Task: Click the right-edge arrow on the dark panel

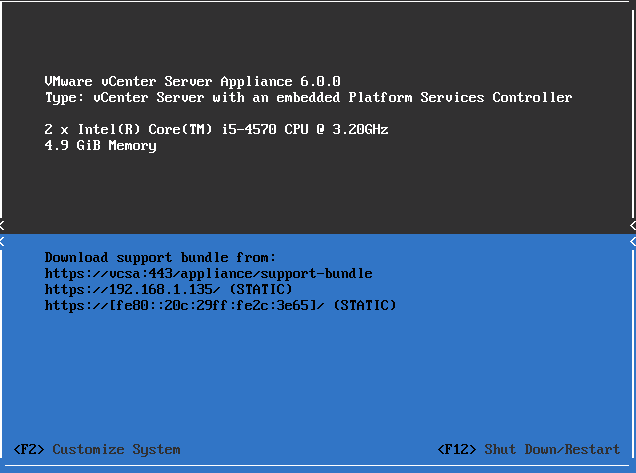Action: [632, 225]
